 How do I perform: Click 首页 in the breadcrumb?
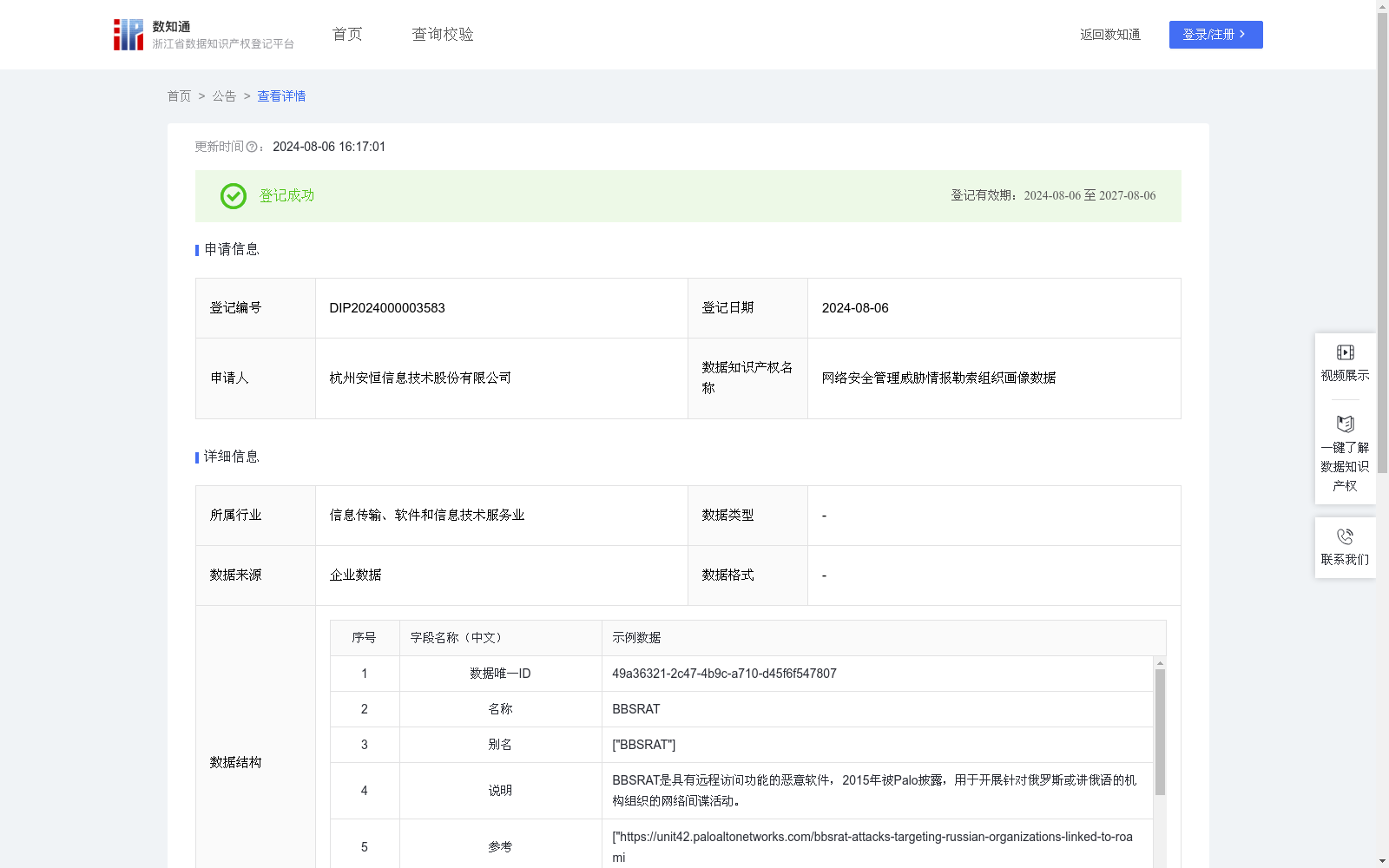[179, 96]
